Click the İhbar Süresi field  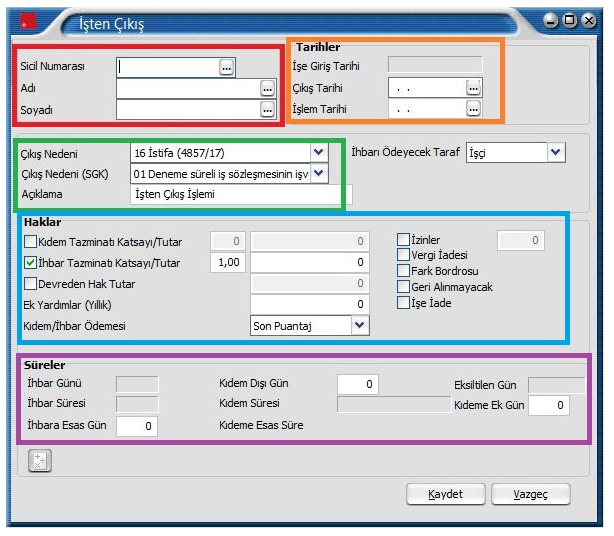pos(137,404)
